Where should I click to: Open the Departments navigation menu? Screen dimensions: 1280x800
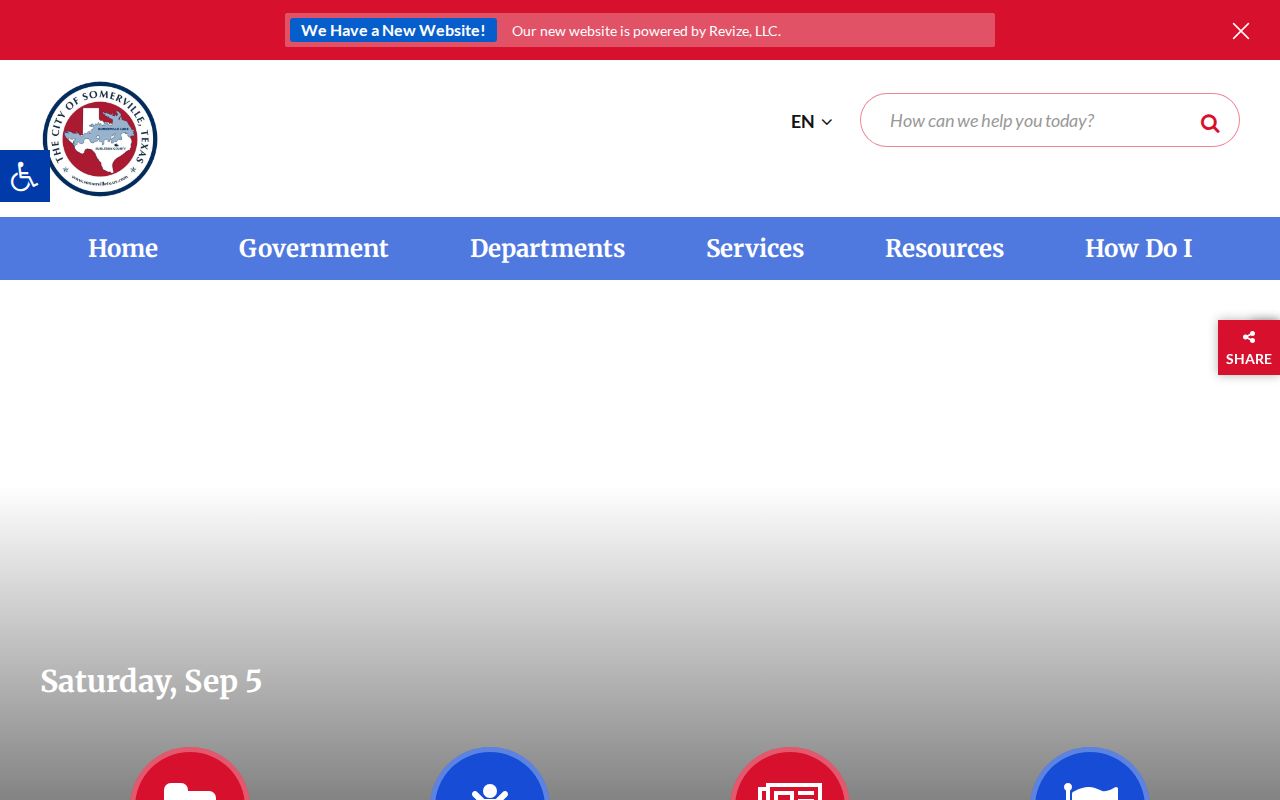click(547, 248)
